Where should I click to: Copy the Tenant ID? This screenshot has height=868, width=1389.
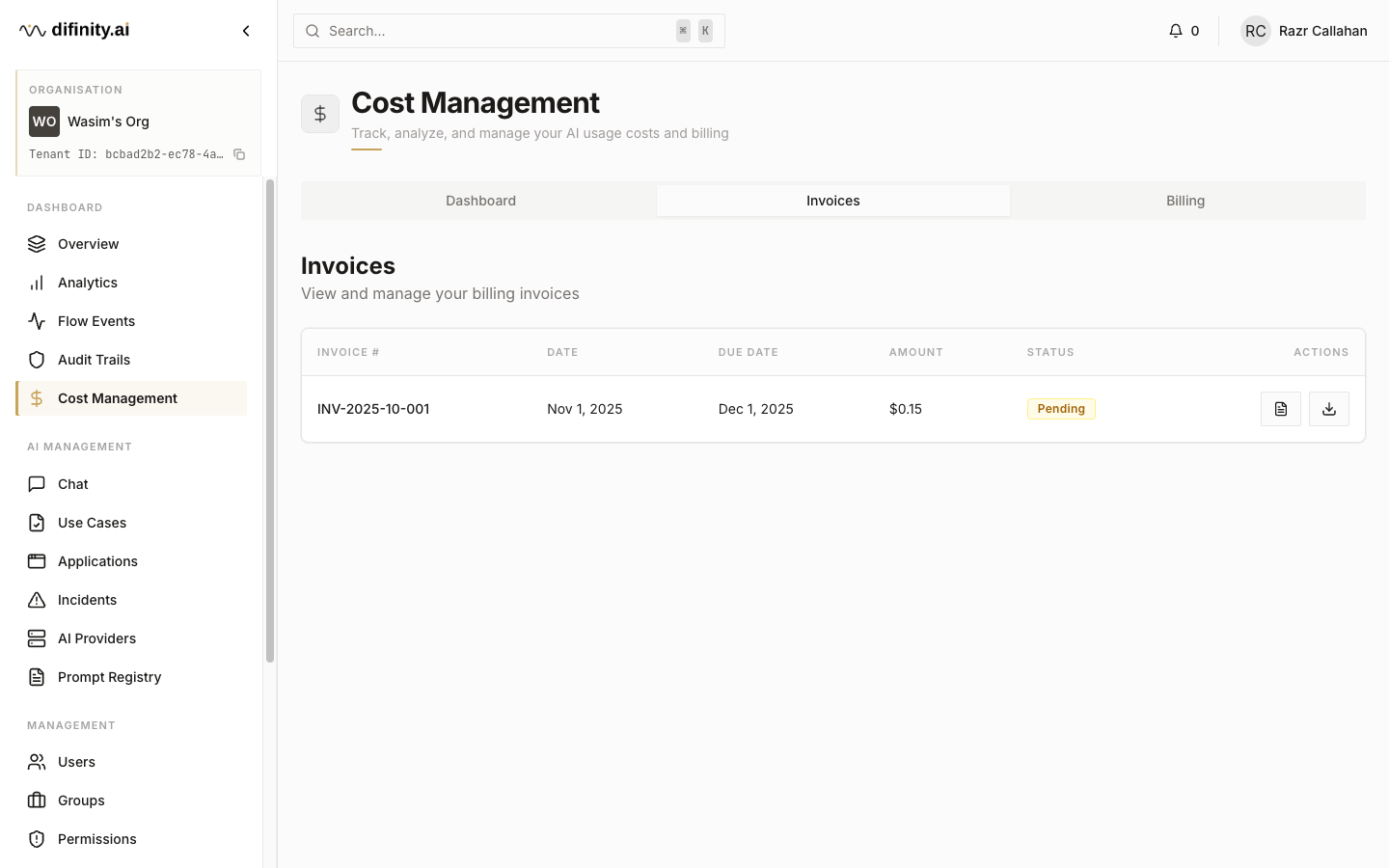coord(239,154)
